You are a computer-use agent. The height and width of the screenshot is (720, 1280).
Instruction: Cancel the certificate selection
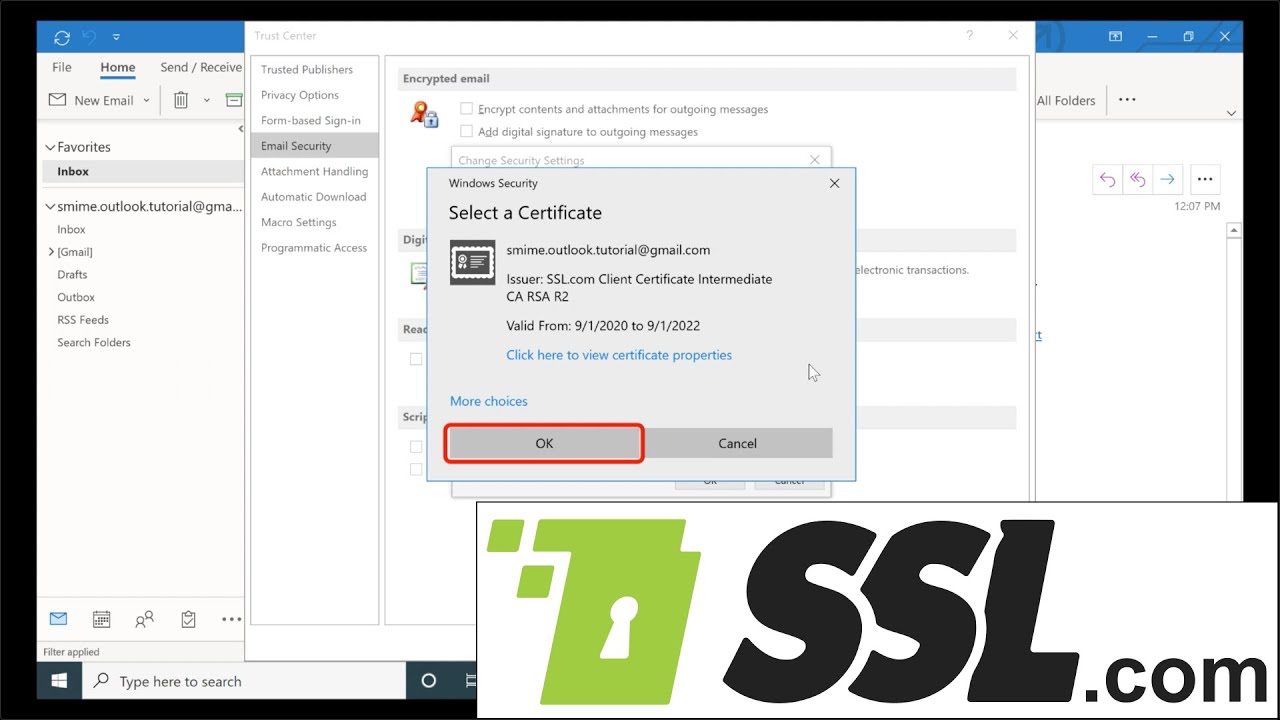(737, 443)
